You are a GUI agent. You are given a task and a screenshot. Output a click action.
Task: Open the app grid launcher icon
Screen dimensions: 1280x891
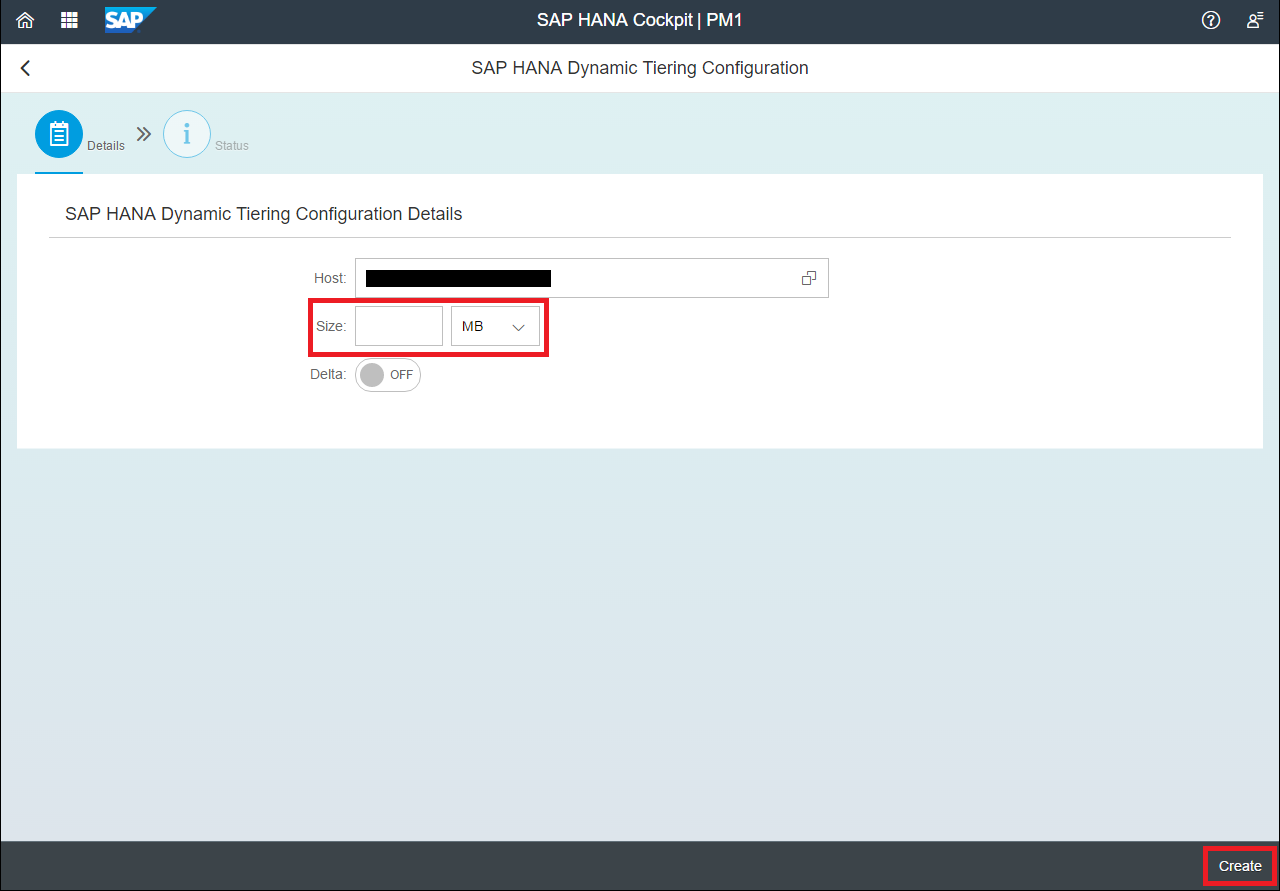click(x=69, y=20)
